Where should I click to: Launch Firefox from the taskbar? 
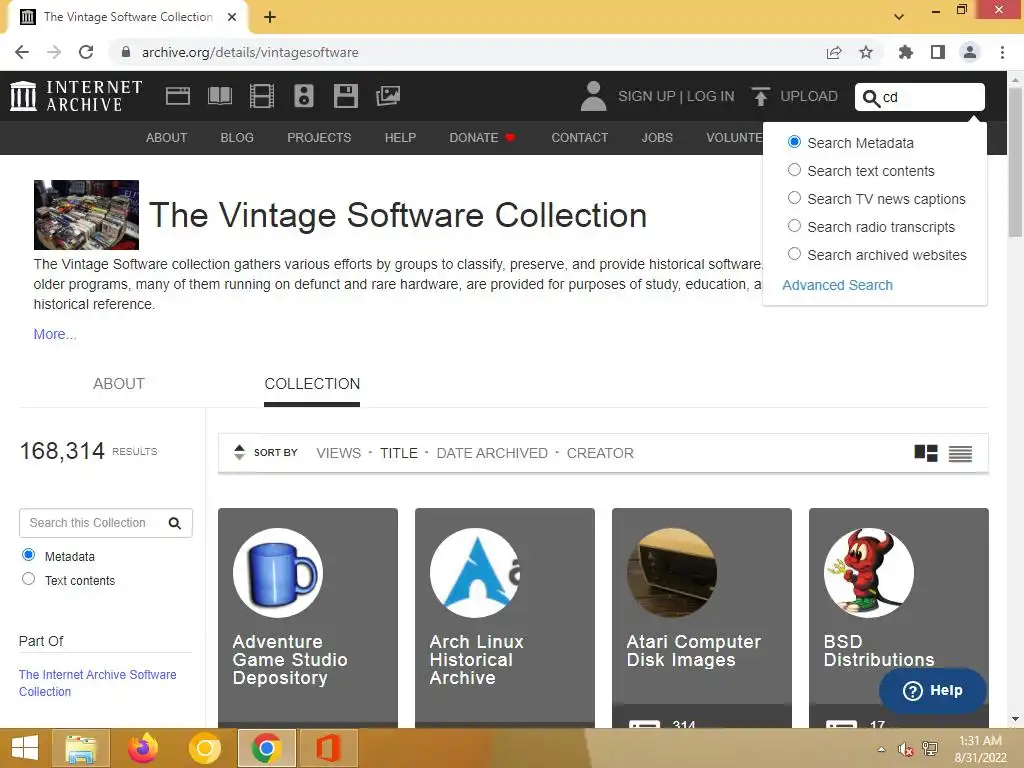point(142,748)
